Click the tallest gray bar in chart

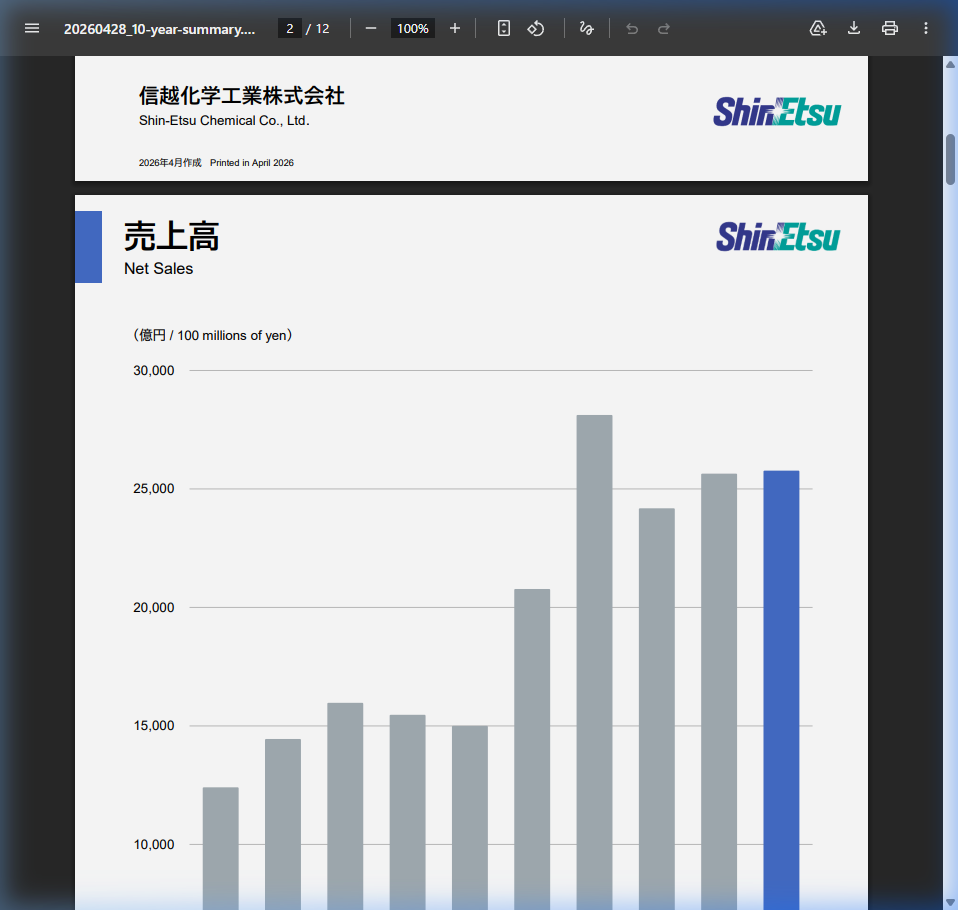(594, 662)
